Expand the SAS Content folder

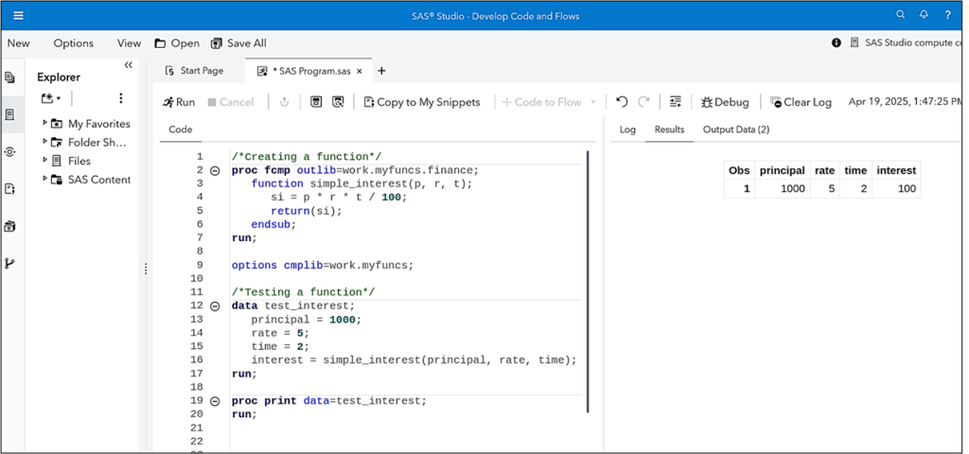[x=45, y=179]
